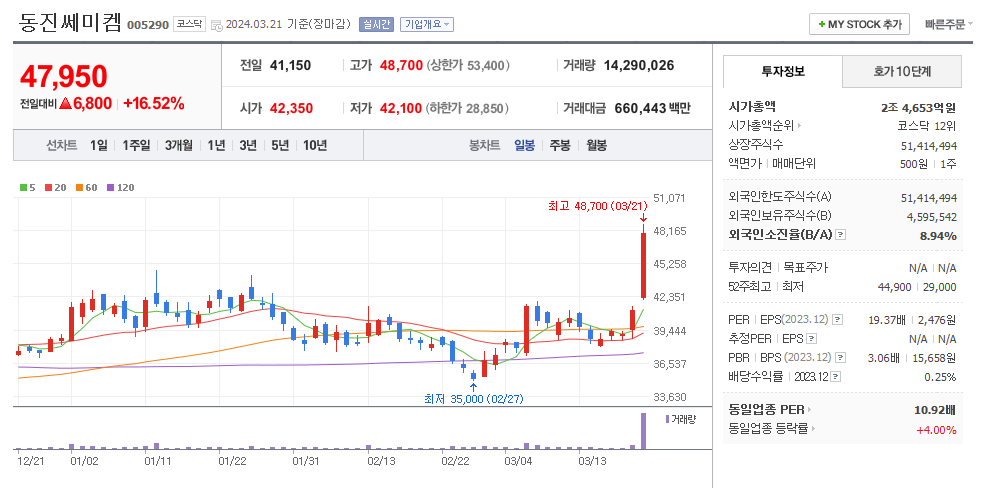984x488 pixels.
Task: Select the 주봉 weekly candle chart
Action: 560,146
